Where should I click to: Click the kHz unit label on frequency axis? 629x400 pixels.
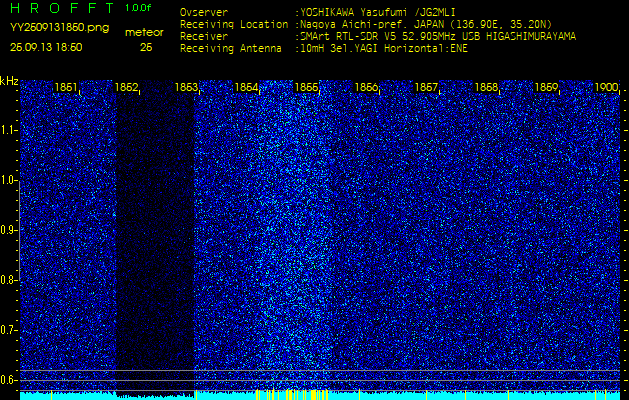[x=9, y=81]
